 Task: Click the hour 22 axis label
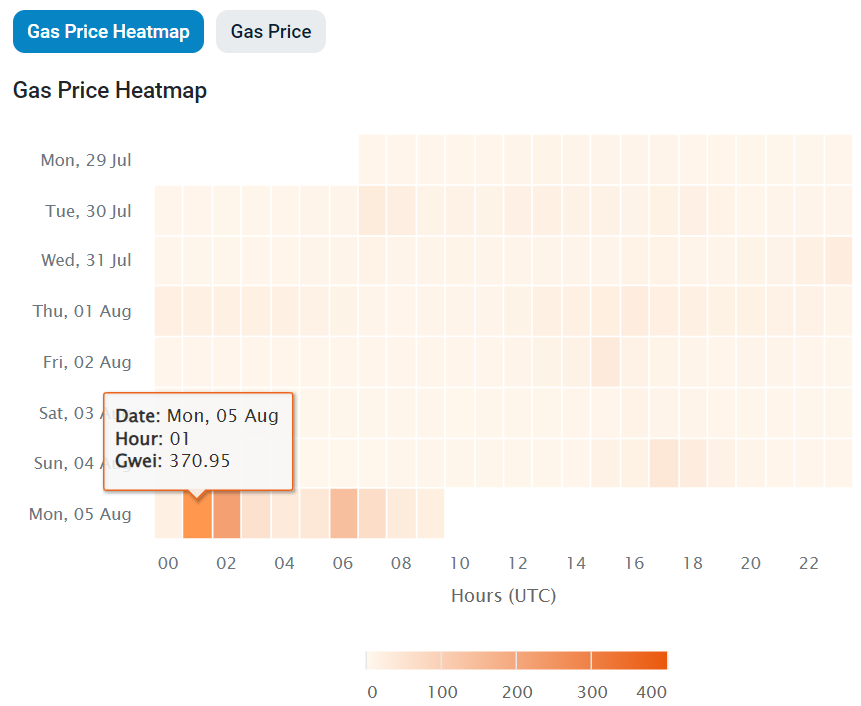808,563
